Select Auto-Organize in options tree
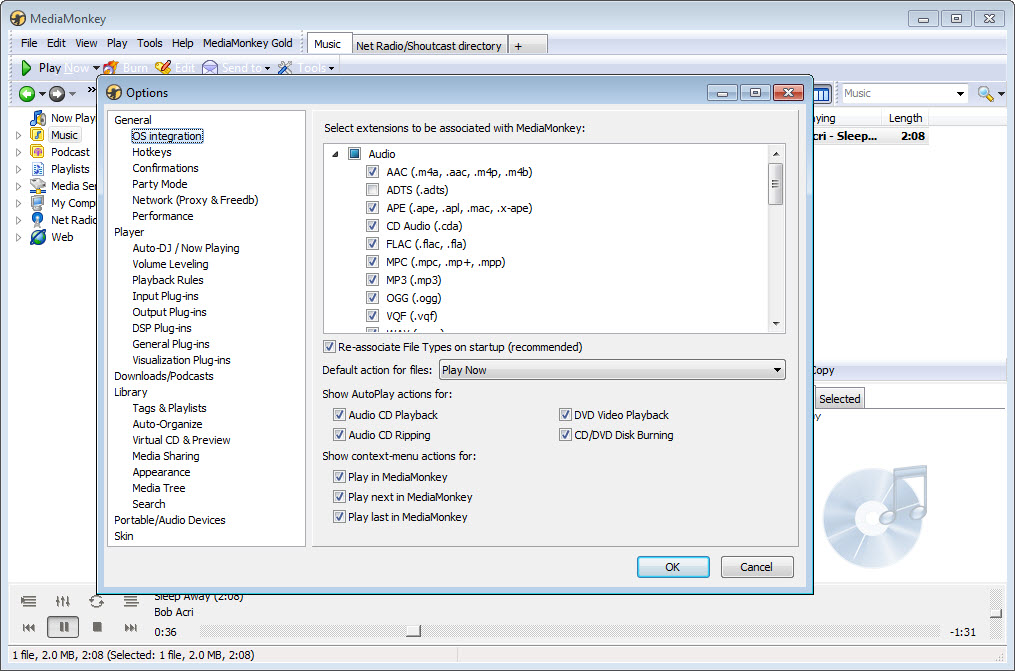The image size is (1015, 671). click(x=167, y=424)
